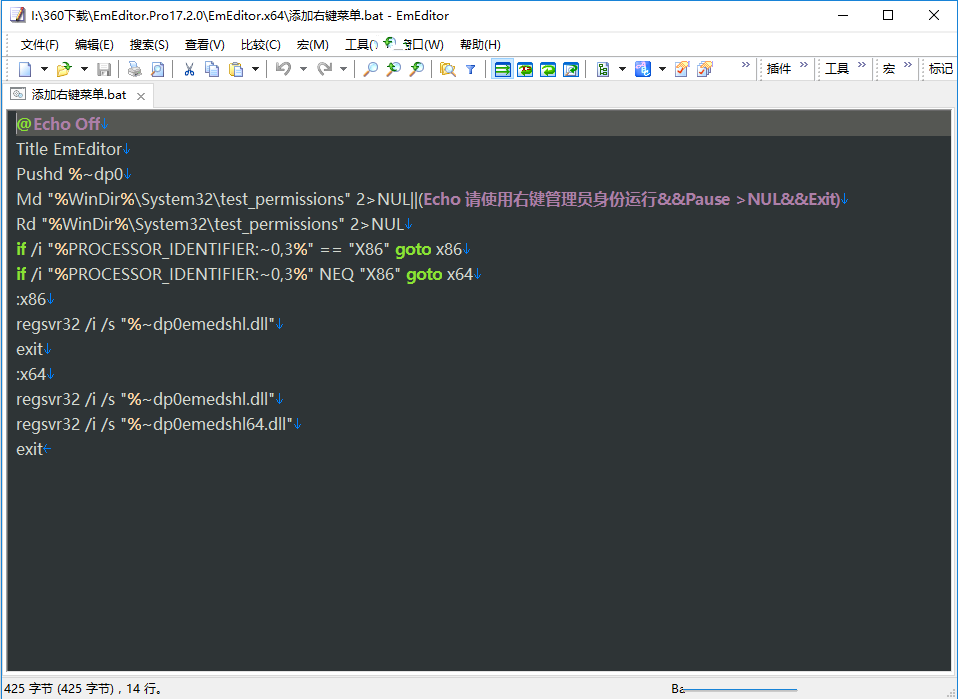
Task: Click the Print icon in toolbar
Action: coord(134,69)
